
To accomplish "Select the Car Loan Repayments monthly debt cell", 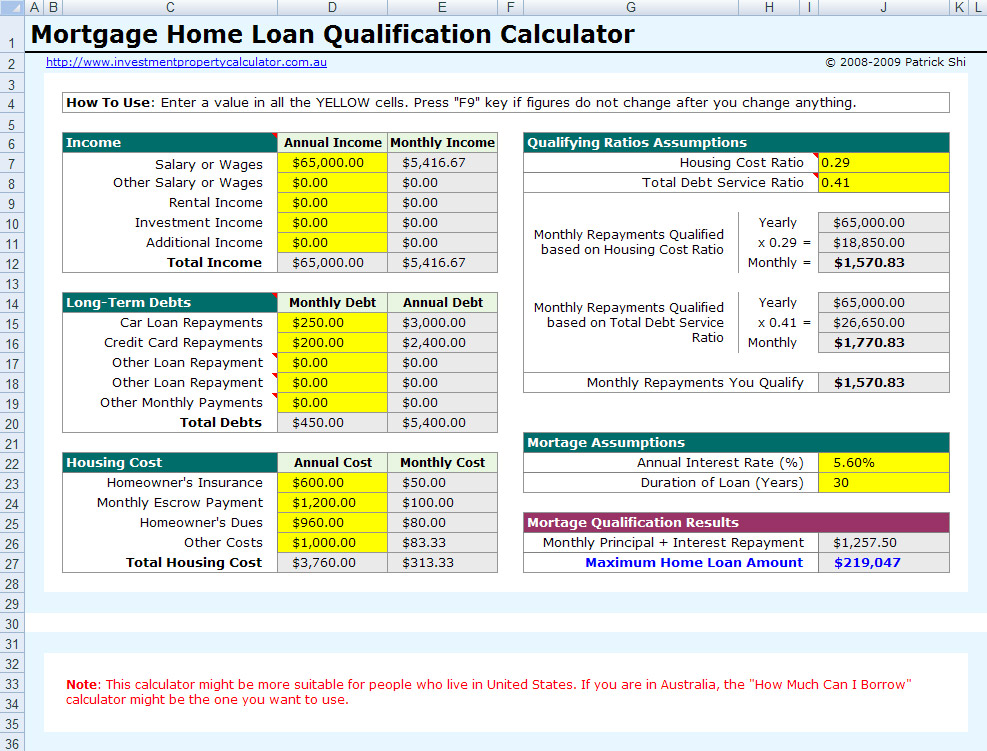I will click(332, 322).
